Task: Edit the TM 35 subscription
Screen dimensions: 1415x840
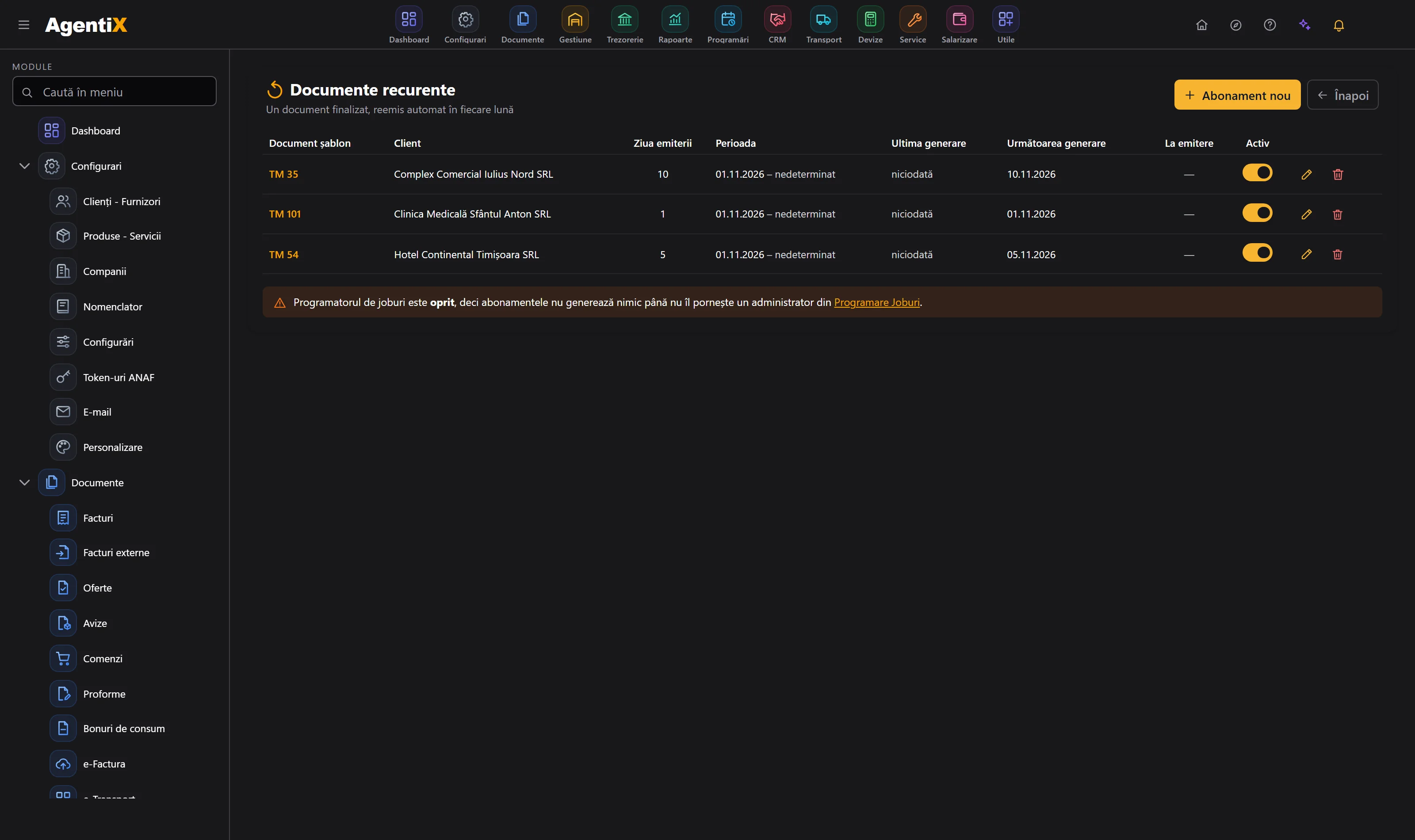Action: click(1306, 174)
